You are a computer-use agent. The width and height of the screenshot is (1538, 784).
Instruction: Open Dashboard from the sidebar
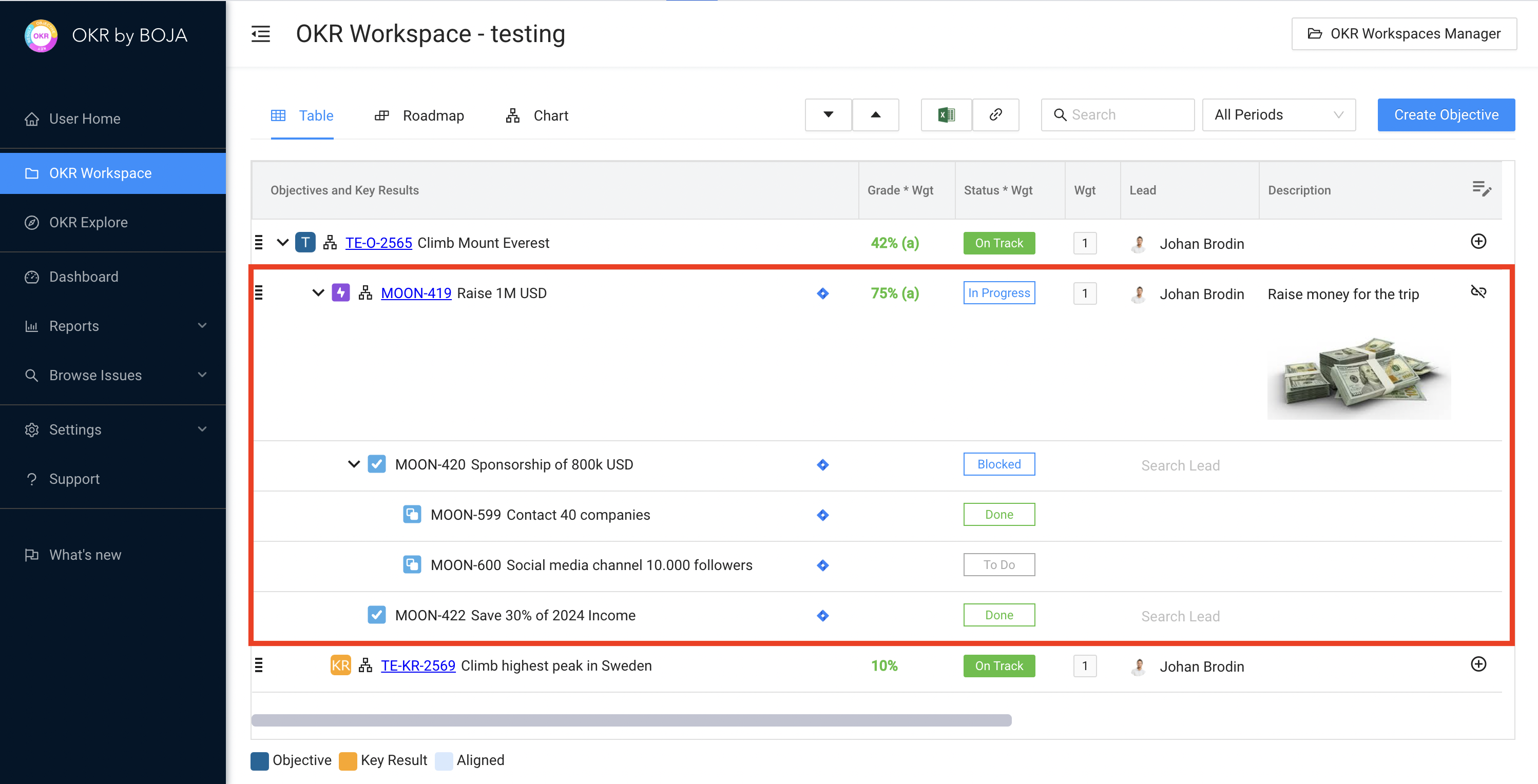tap(84, 277)
